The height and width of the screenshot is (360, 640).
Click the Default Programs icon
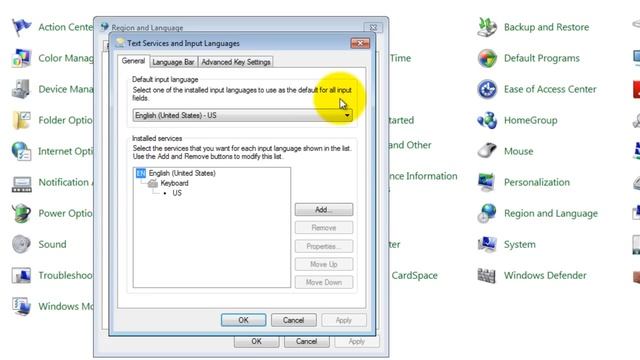point(487,58)
